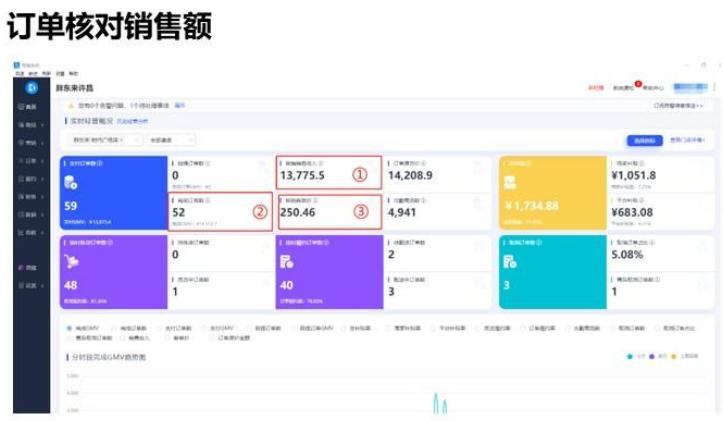The width and height of the screenshot is (723, 421).
Task: Click the 5.08% value
Action: point(627,255)
